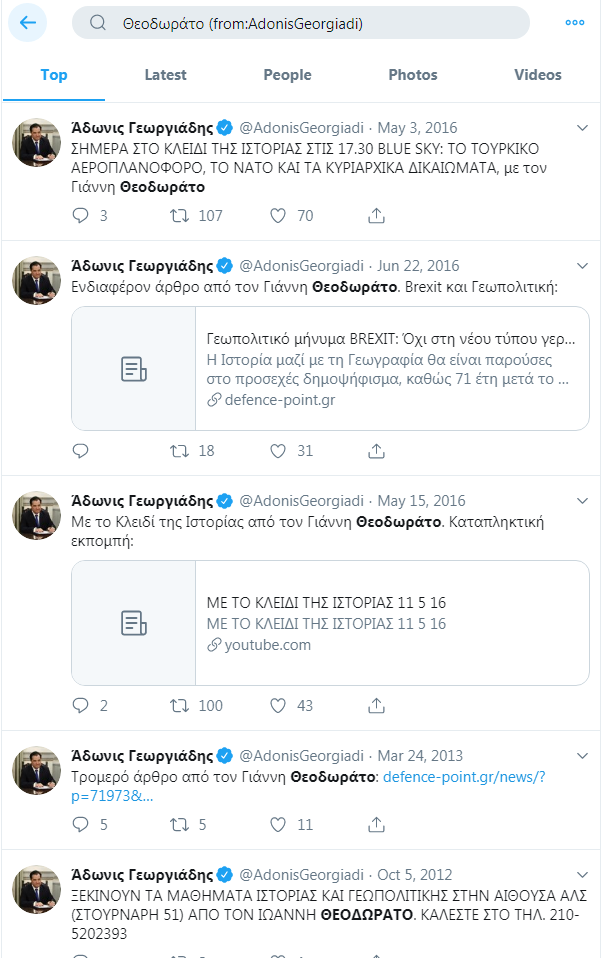Click the search query input field
This screenshot has height=958, width=602.
pos(301,23)
